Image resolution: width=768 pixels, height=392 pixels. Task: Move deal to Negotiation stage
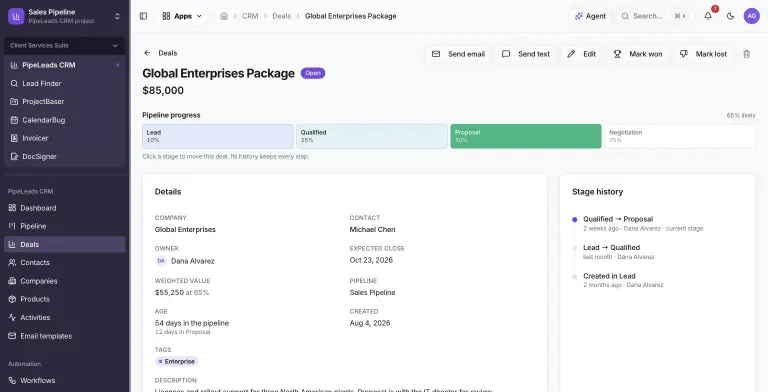point(680,136)
